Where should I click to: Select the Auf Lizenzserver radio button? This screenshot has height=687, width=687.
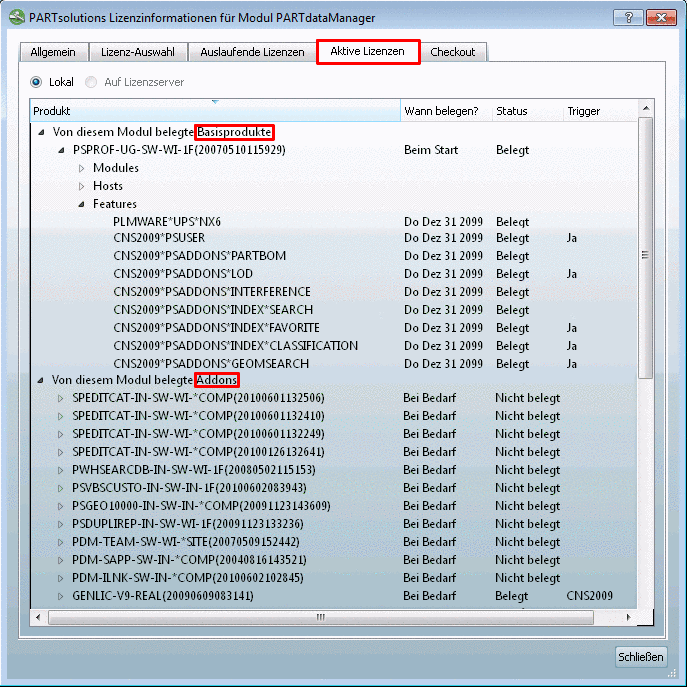91,82
